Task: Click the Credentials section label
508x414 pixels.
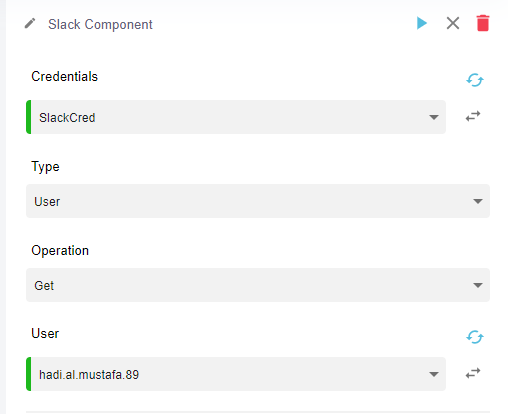Action: click(64, 77)
